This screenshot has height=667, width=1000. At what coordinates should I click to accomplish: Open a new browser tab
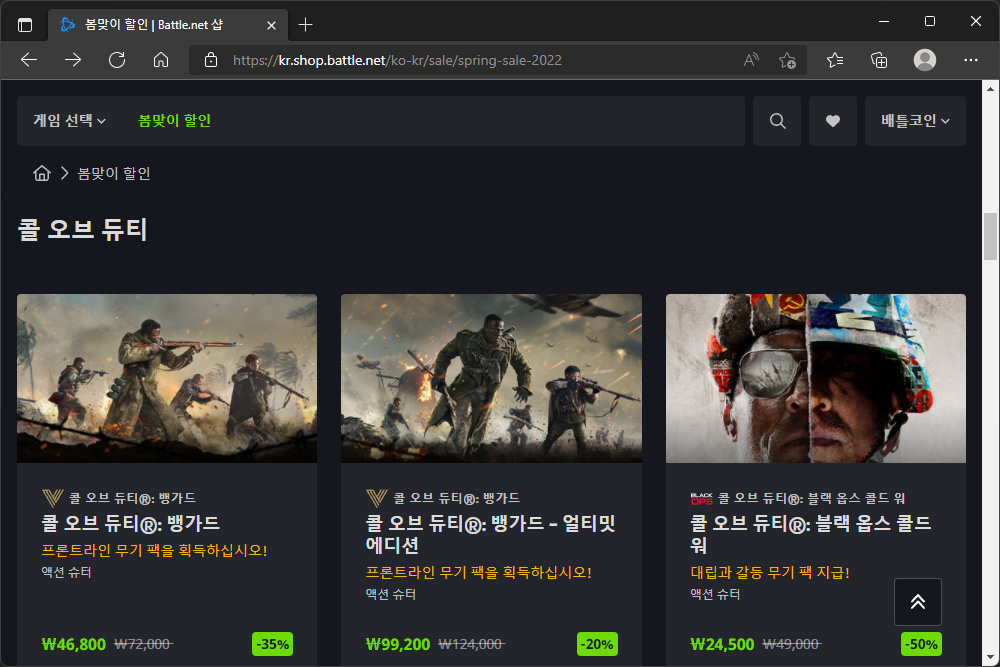(305, 25)
